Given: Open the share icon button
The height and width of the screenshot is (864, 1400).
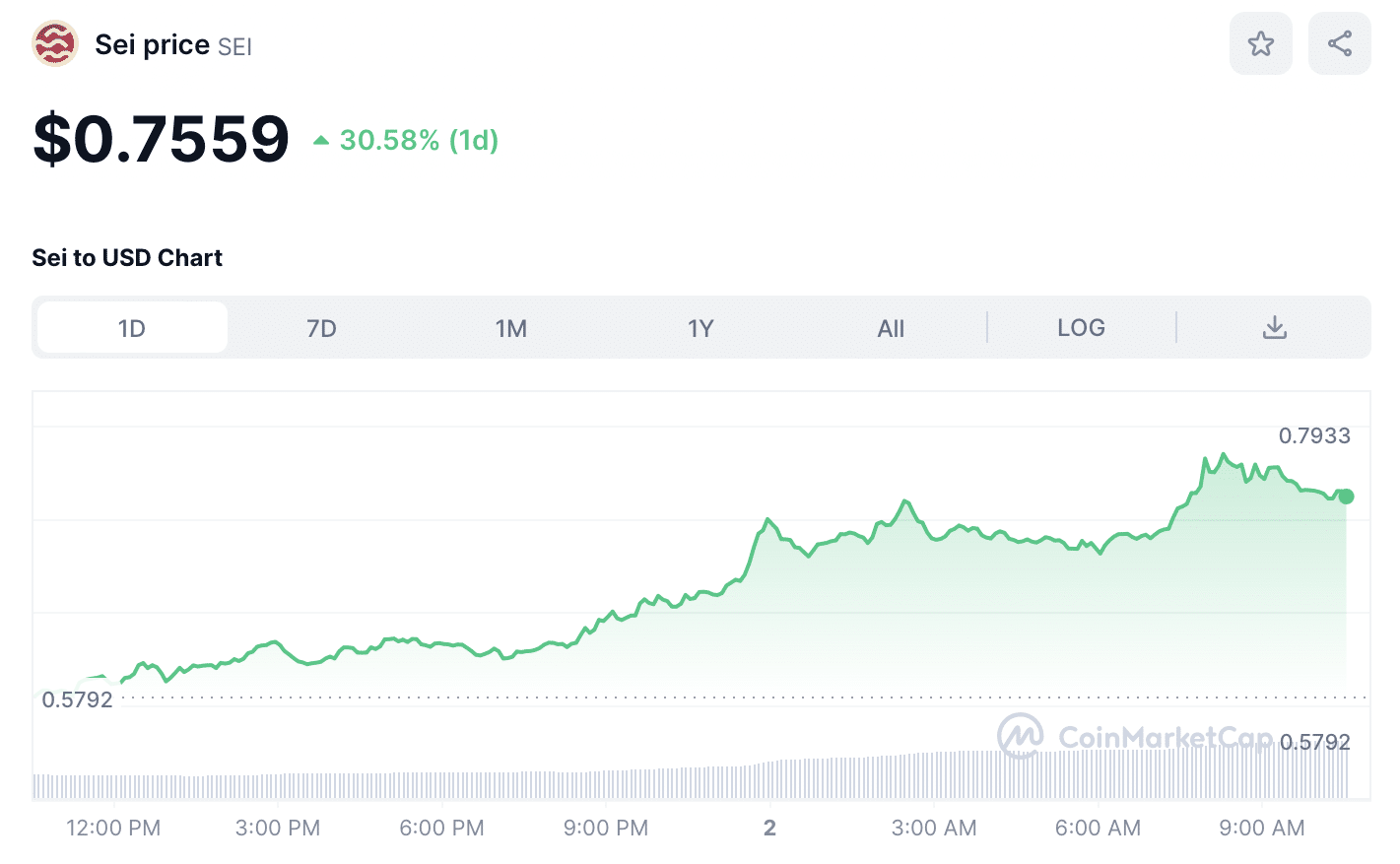Looking at the screenshot, I should tap(1339, 43).
